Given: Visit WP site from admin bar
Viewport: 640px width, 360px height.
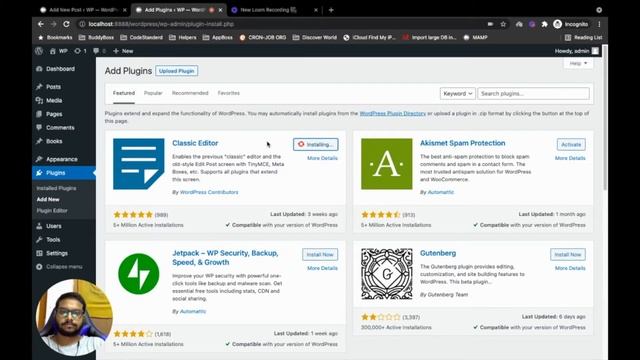Looking at the screenshot, I should pos(58,51).
